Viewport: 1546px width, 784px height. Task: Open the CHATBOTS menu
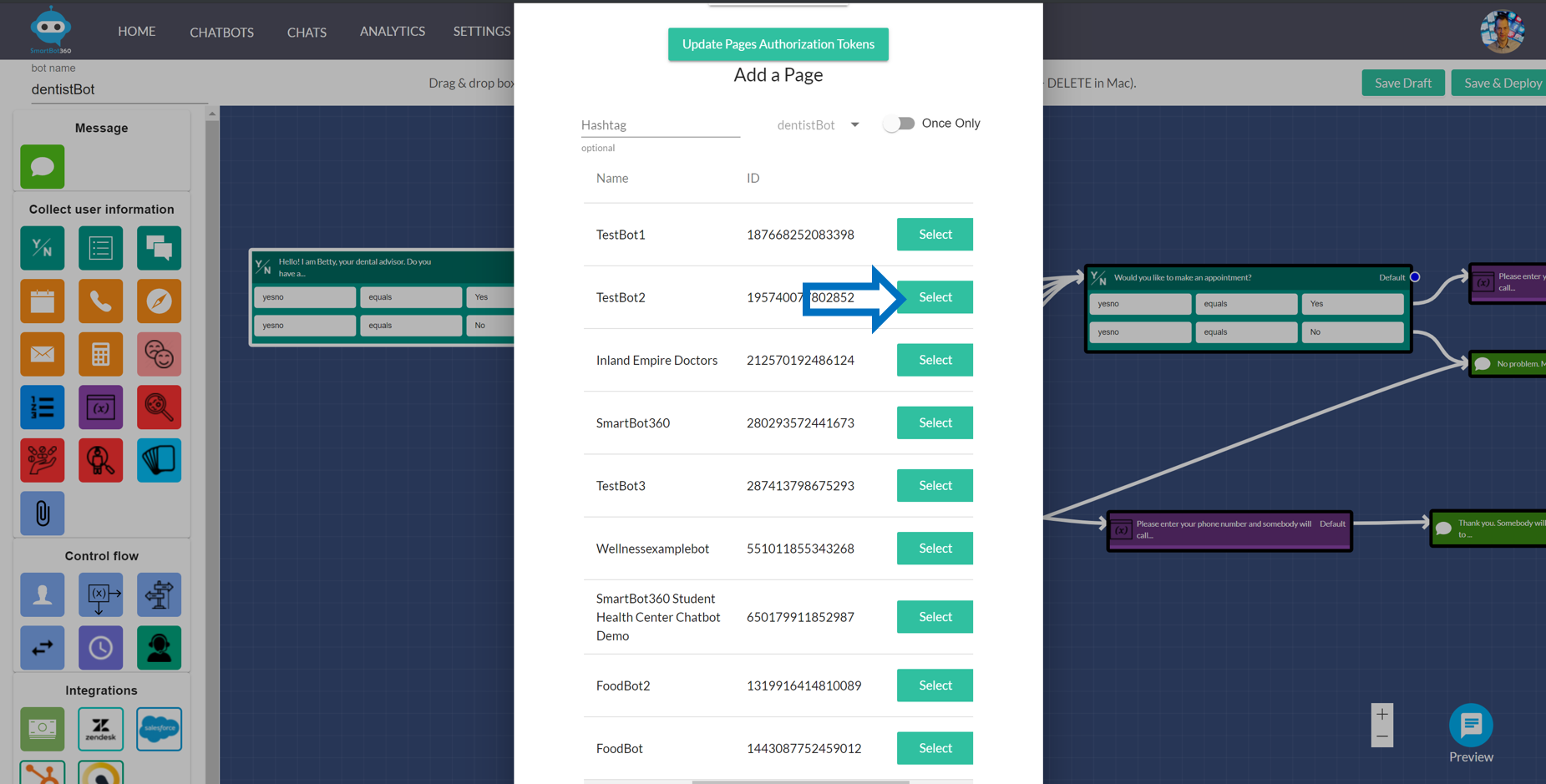(221, 32)
